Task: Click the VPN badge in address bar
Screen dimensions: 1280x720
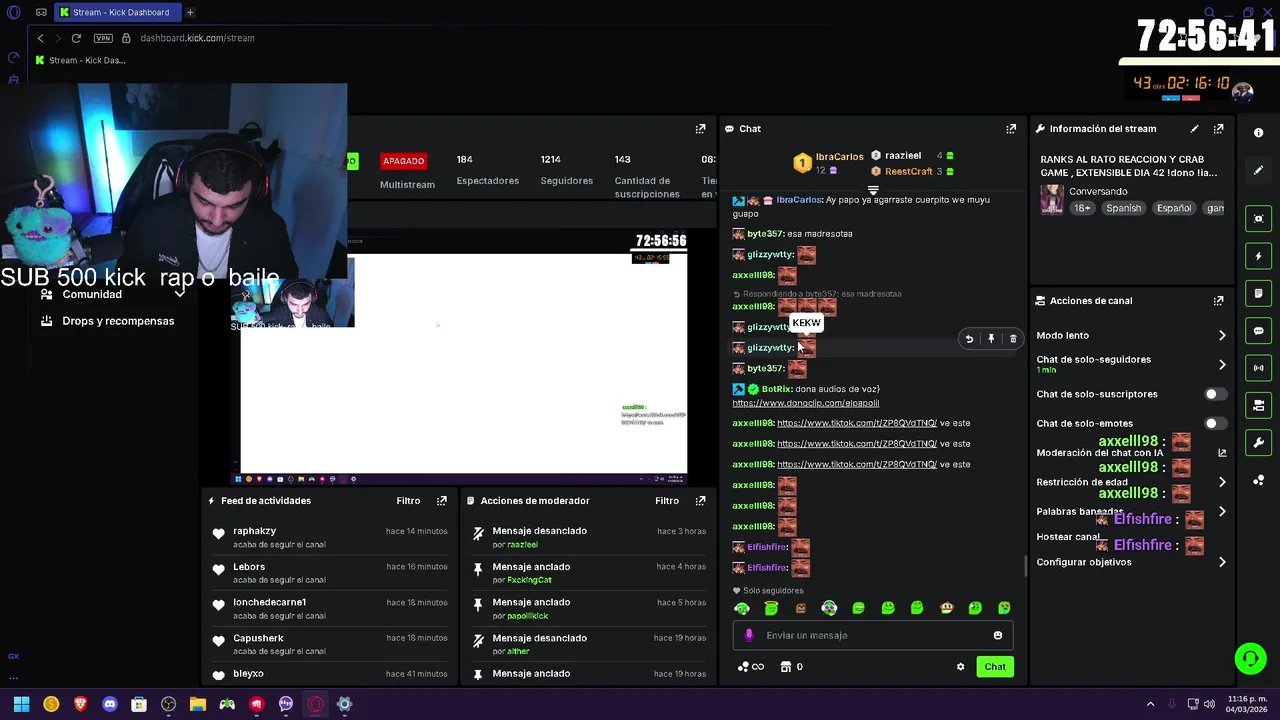Action: [103, 38]
